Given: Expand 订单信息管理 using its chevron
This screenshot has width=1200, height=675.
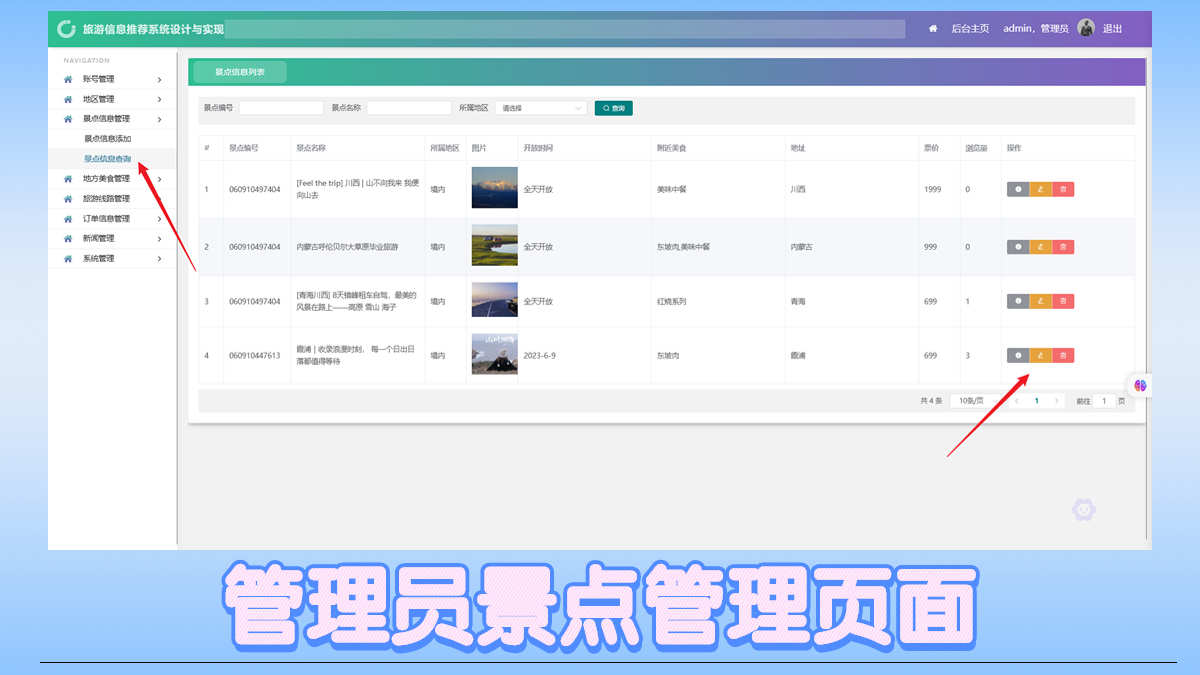Looking at the screenshot, I should pos(159,219).
